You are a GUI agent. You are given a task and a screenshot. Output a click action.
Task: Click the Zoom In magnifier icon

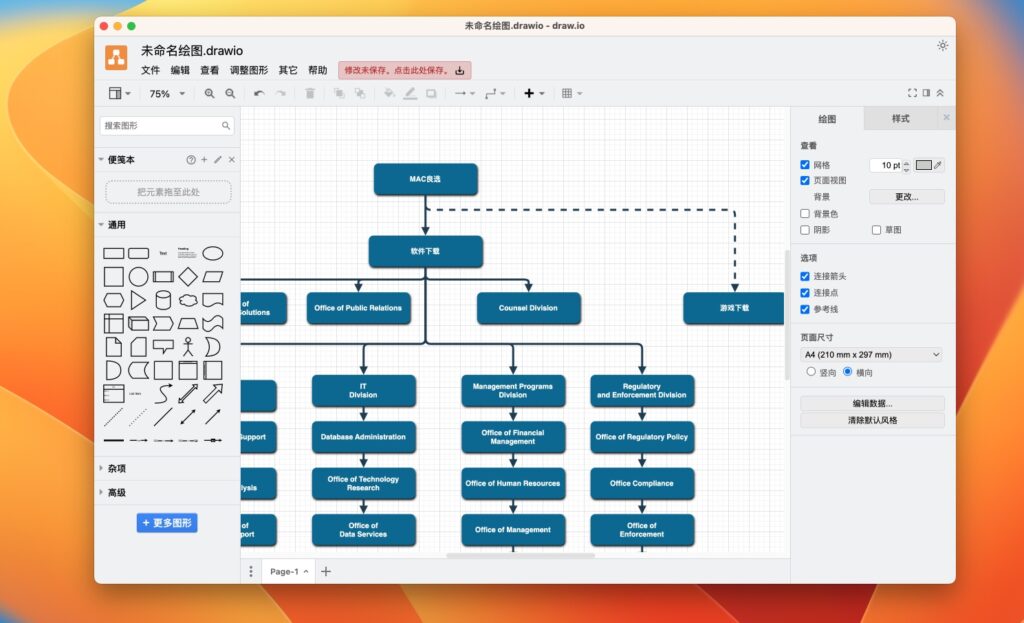[210, 93]
